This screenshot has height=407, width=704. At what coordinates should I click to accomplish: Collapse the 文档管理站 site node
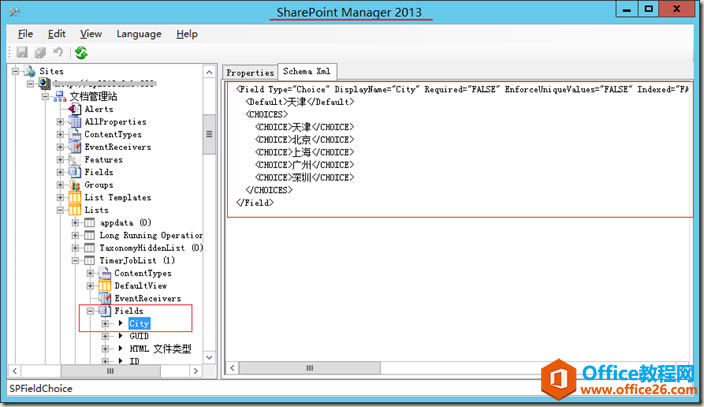click(45, 96)
